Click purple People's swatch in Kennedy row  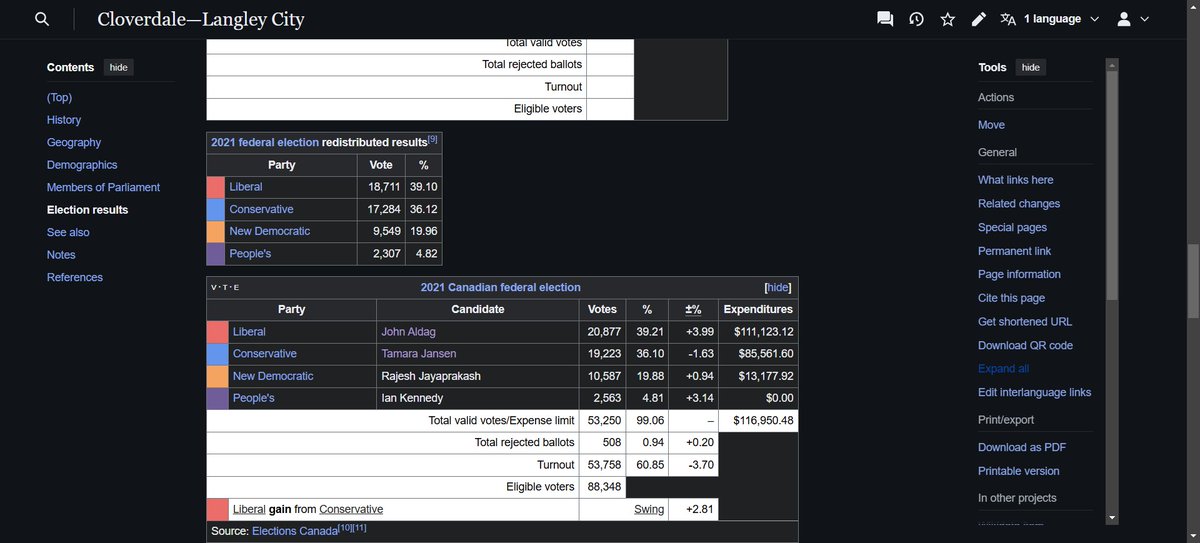click(x=217, y=398)
